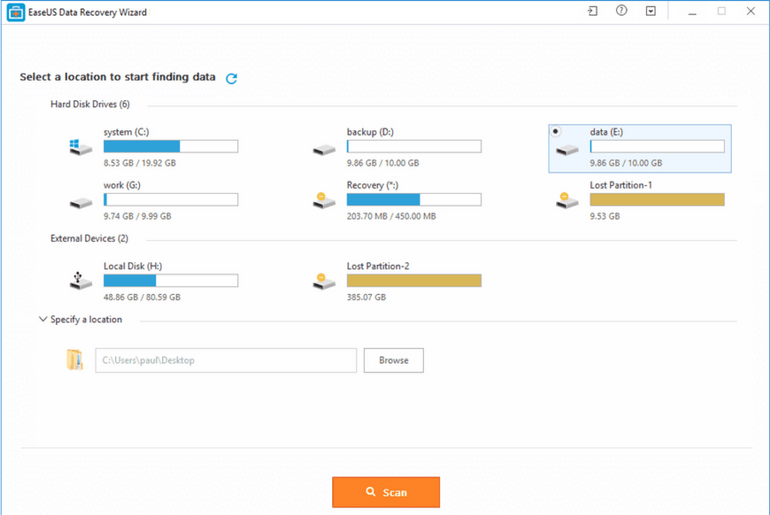Click the 385.07 GB size text
770x515 pixels.
click(366, 297)
